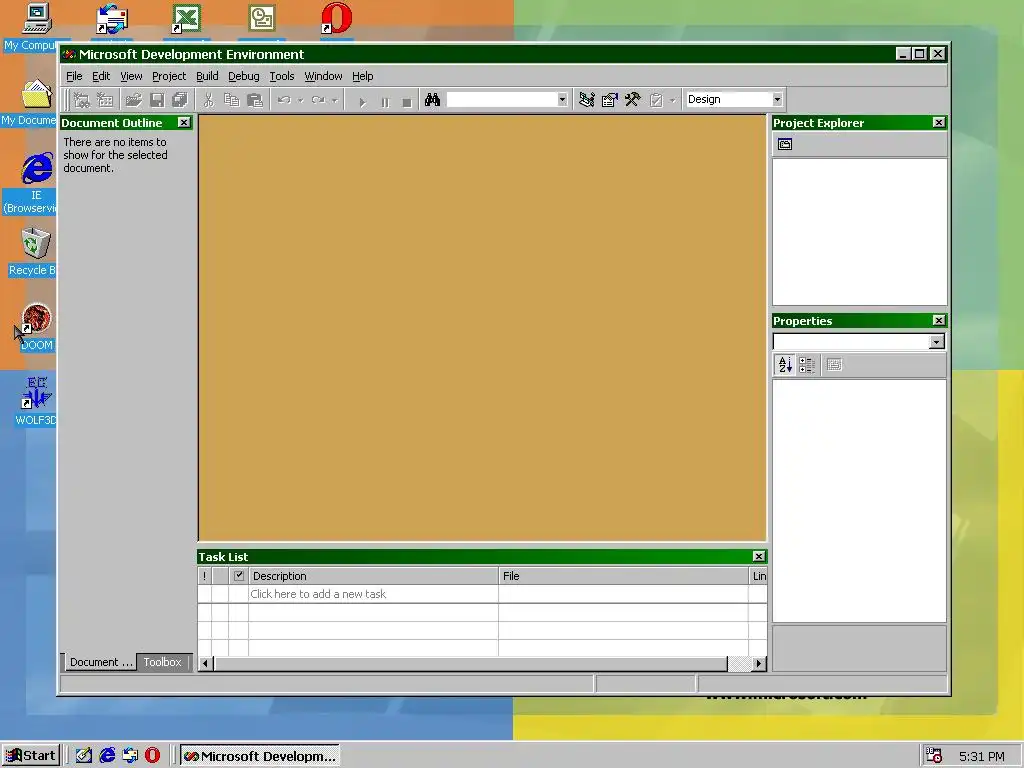Click the New Project toolbar icon
The width and height of the screenshot is (1024, 768).
[82, 100]
